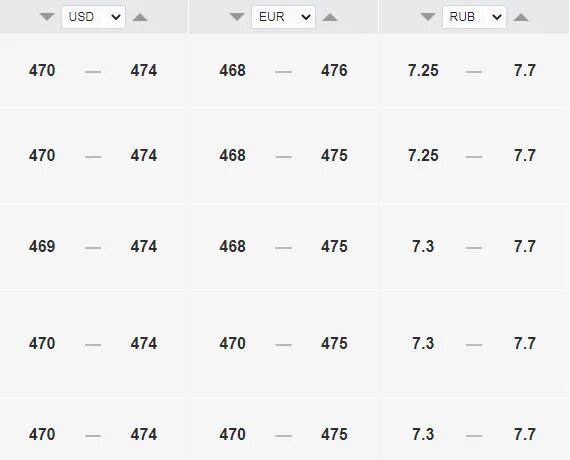Click the 474 USD sell rate in first row
The width and height of the screenshot is (570, 460).
[144, 71]
